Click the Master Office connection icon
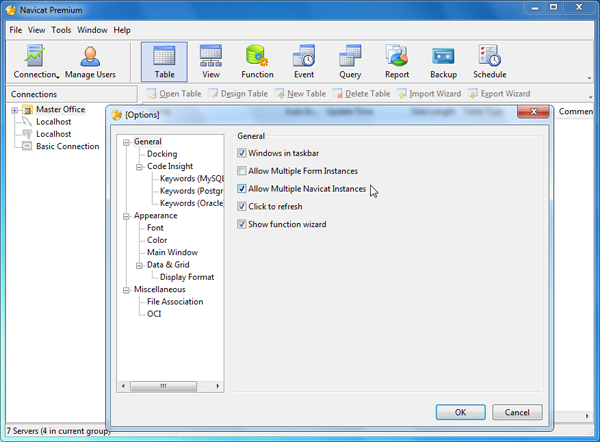Image resolution: width=600 pixels, height=442 pixels. [27, 110]
